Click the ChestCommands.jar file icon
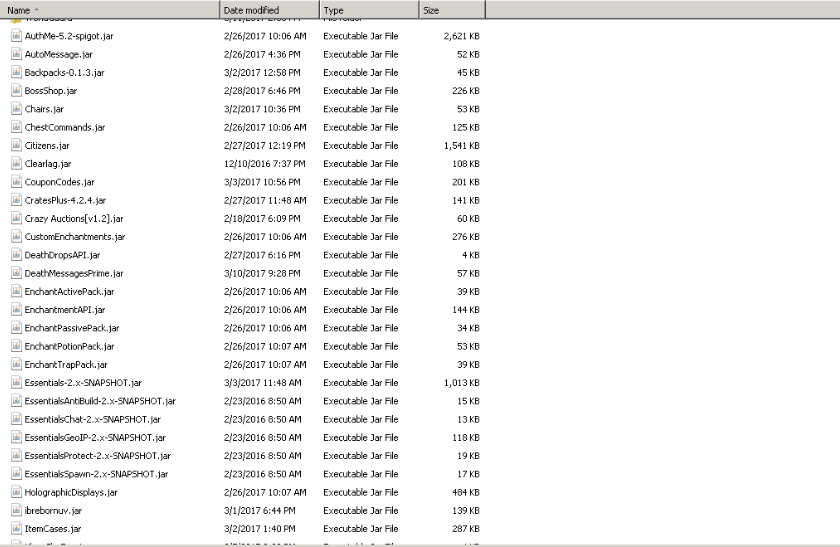The image size is (840, 547). click(x=17, y=127)
